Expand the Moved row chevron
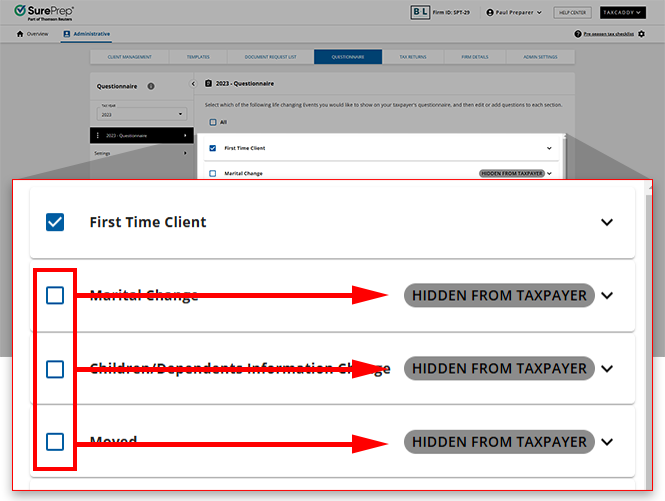Image resolution: width=665 pixels, height=501 pixels. pos(607,442)
